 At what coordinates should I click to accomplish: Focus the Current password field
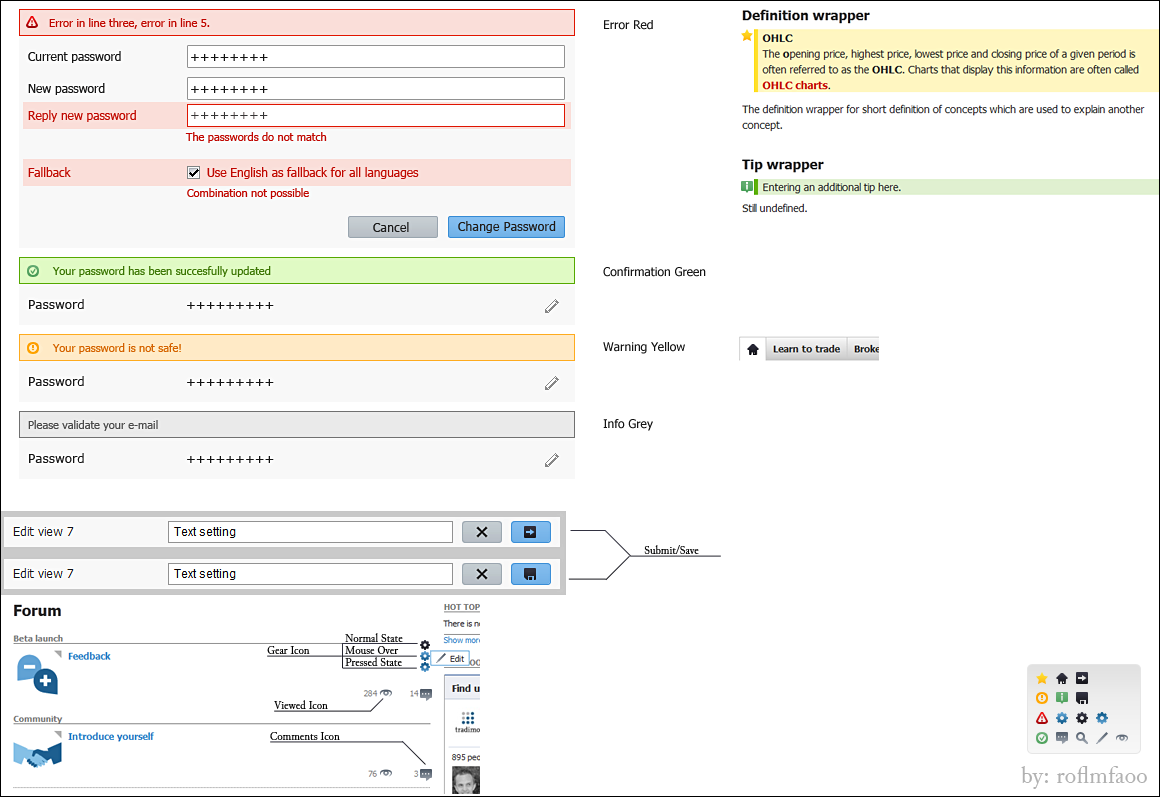[376, 57]
